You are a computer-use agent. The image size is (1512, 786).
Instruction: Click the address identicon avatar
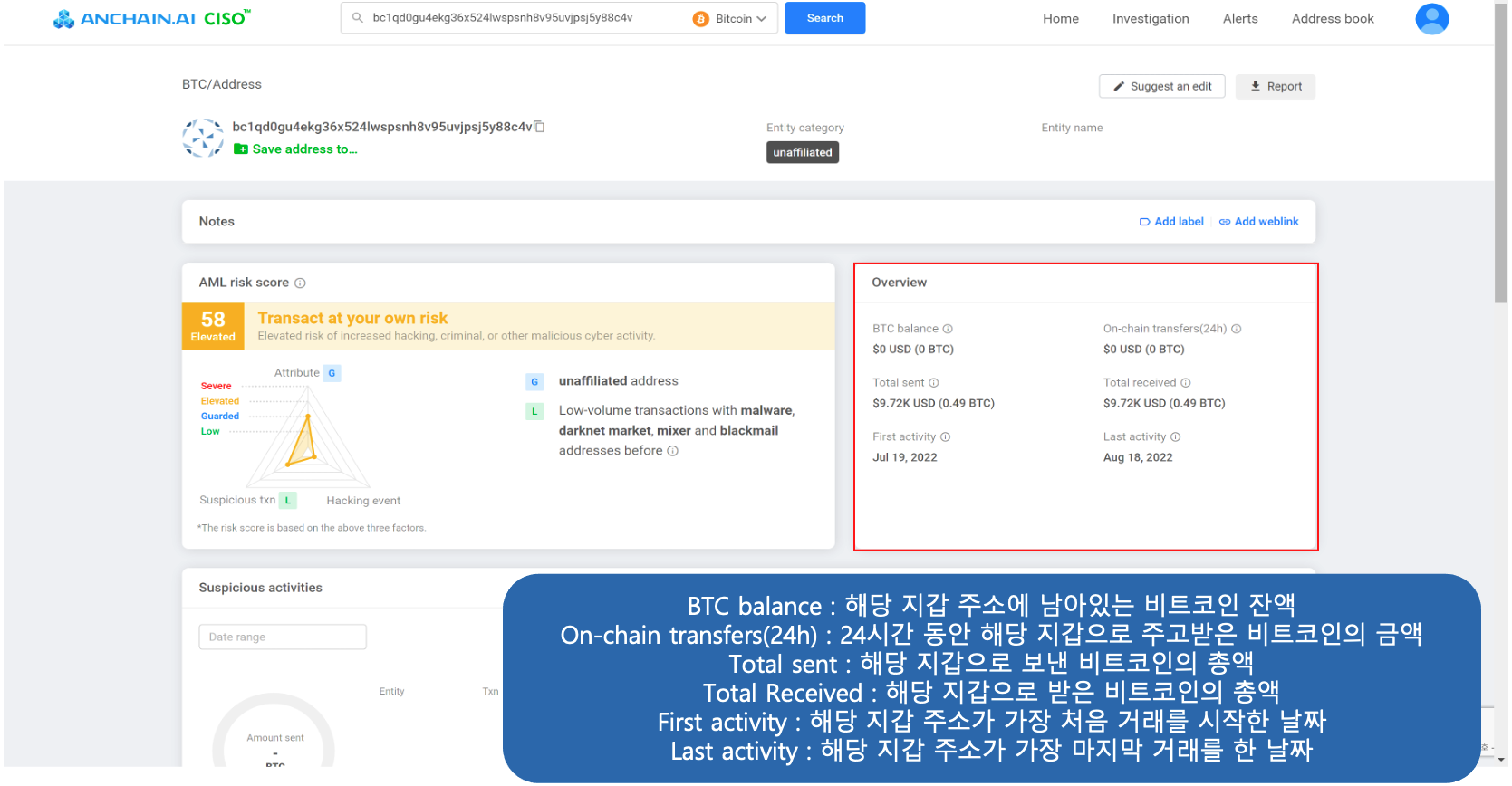click(203, 138)
